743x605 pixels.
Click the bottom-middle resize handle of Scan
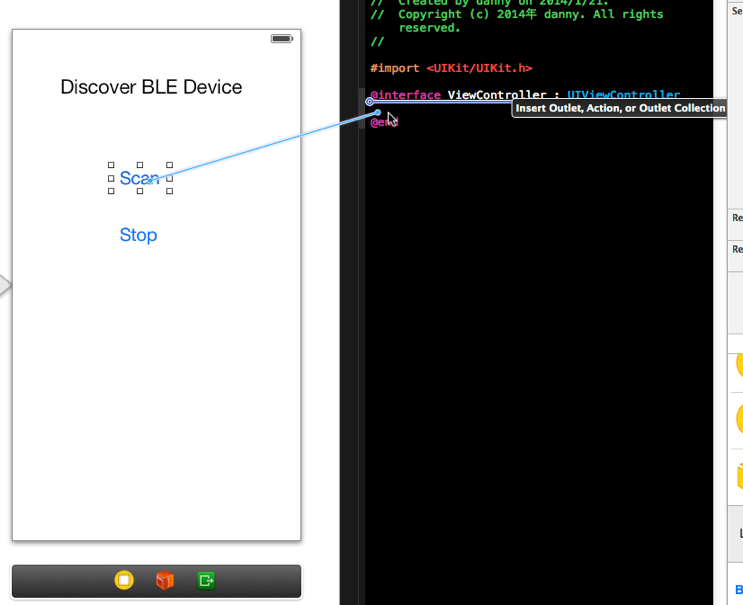coord(140,191)
